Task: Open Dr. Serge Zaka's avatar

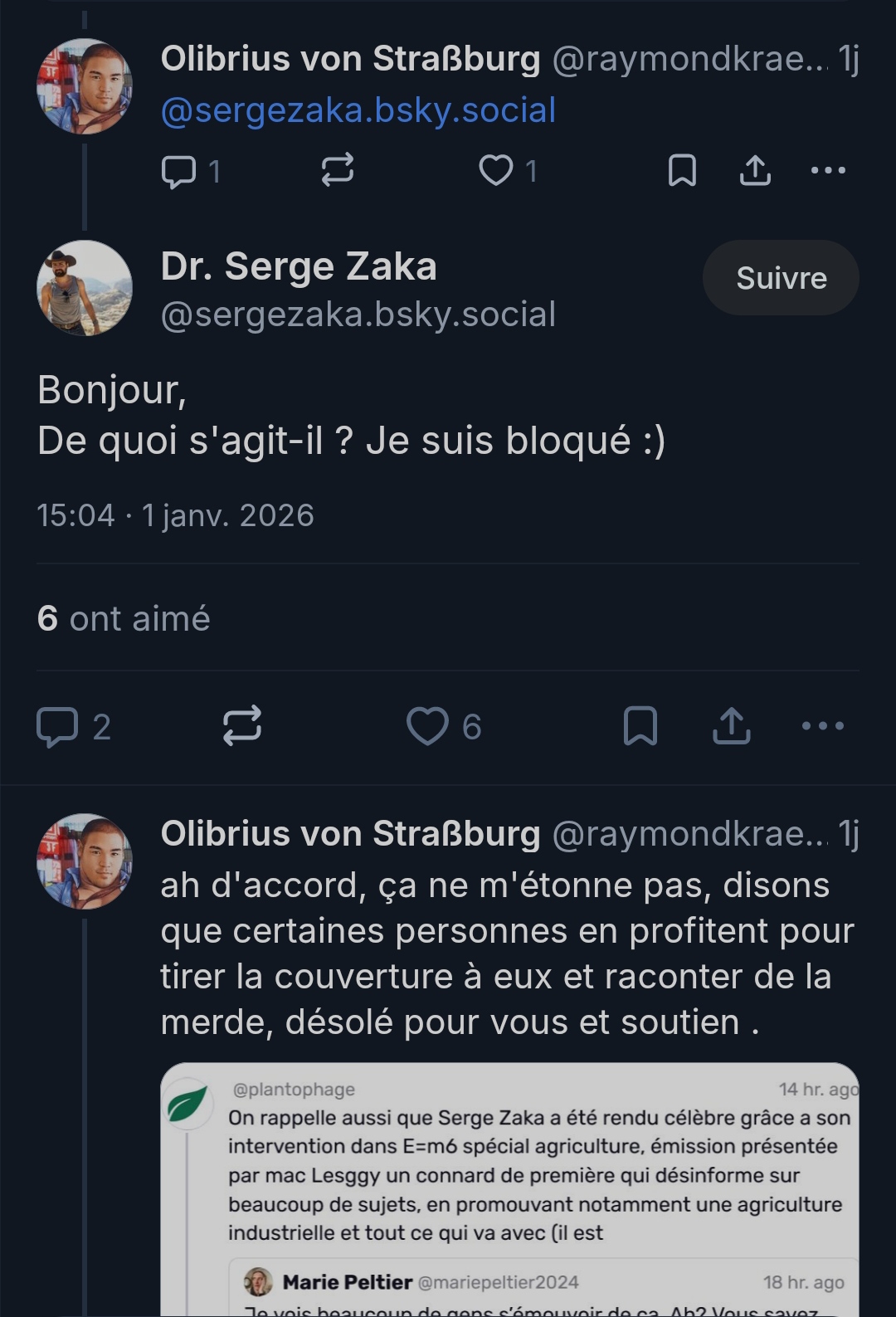Action: 85,288
